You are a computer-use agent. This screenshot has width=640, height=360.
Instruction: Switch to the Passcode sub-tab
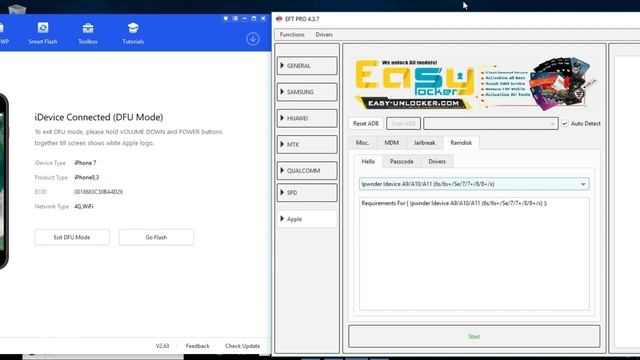[402, 162]
